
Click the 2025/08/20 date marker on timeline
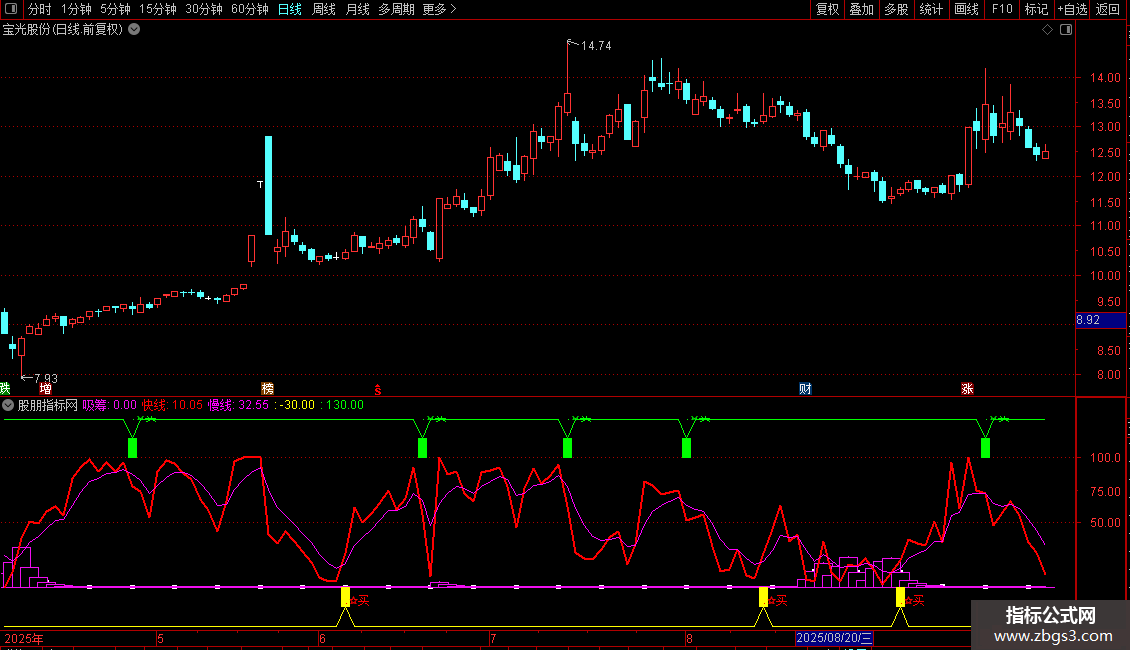tap(835, 638)
